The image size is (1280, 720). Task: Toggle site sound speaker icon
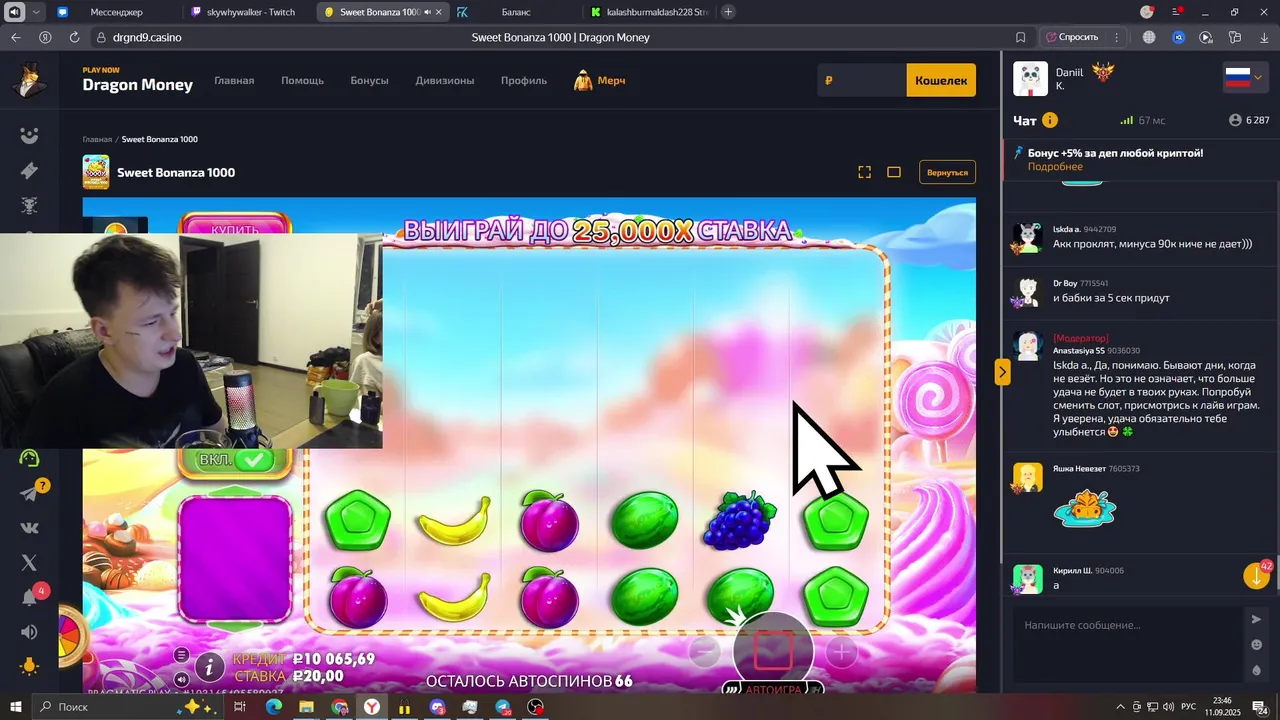click(x=29, y=632)
